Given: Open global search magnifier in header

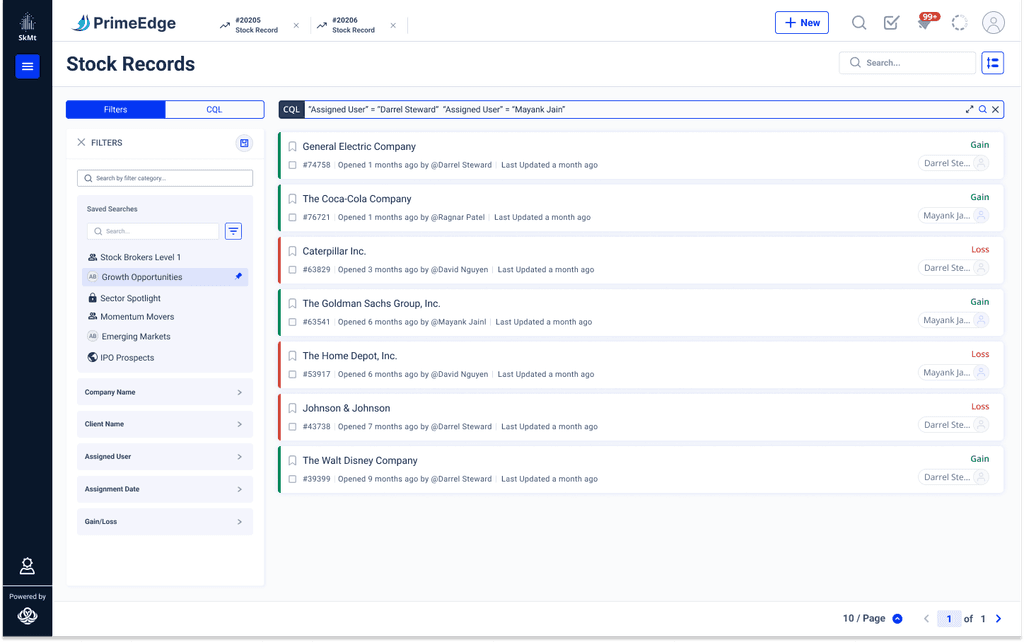Looking at the screenshot, I should (x=859, y=23).
